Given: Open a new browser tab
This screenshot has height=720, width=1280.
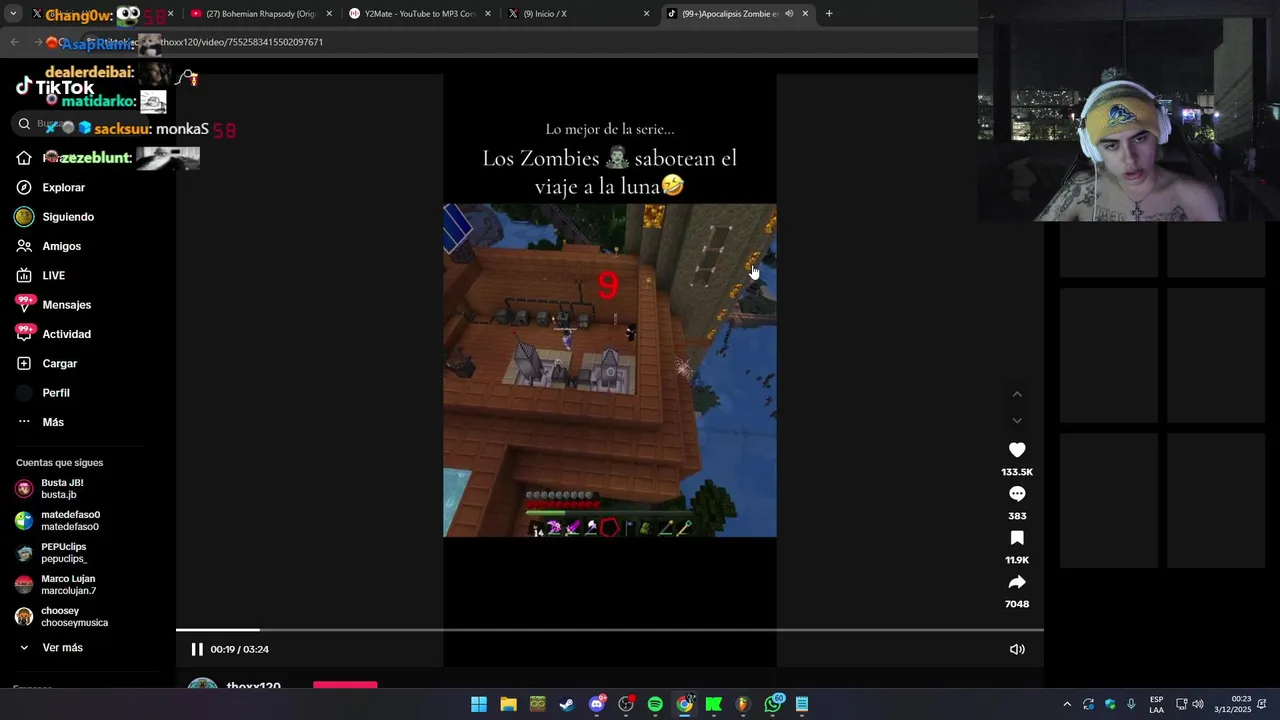Looking at the screenshot, I should [x=829, y=14].
